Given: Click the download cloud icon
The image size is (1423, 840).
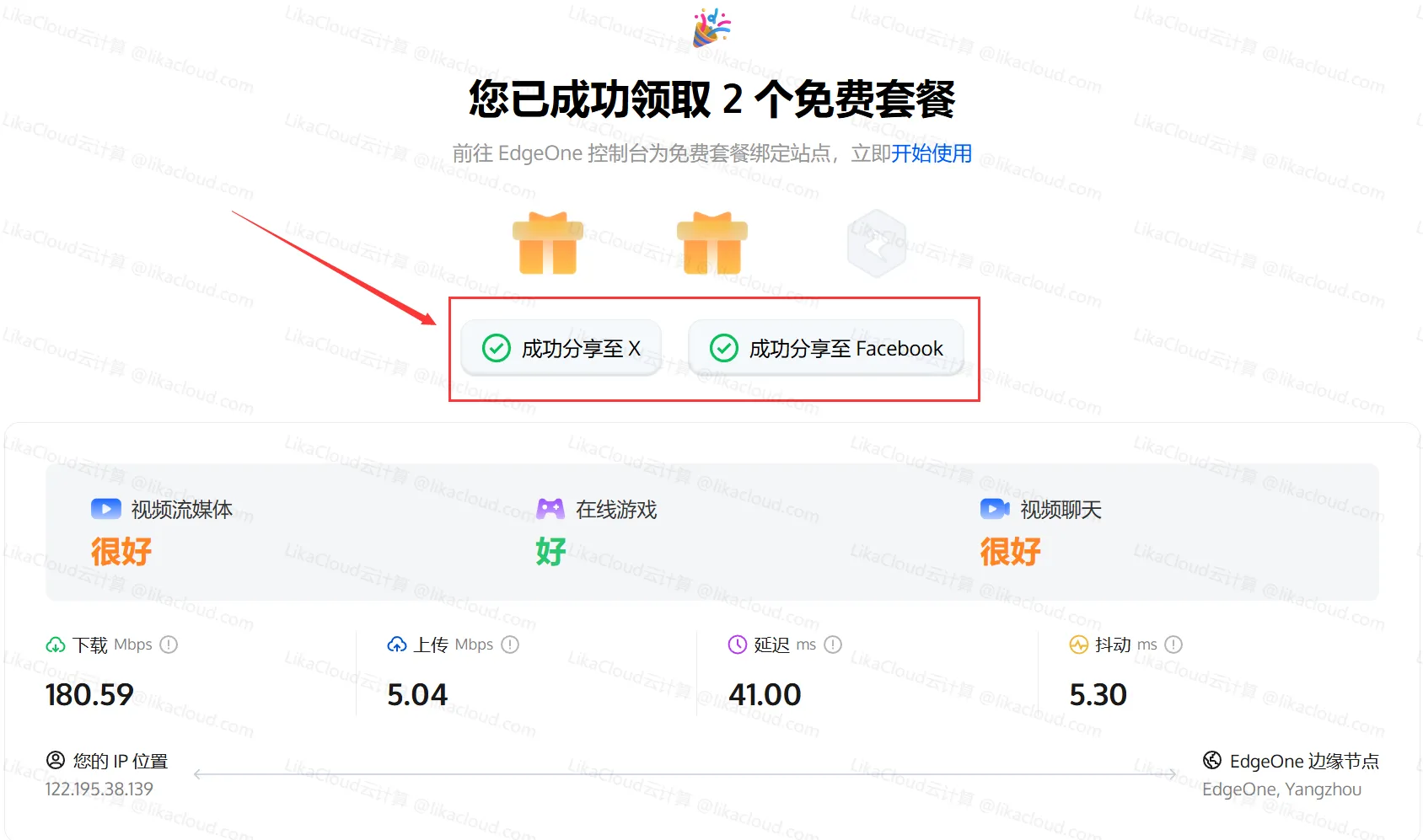Looking at the screenshot, I should coord(56,645).
